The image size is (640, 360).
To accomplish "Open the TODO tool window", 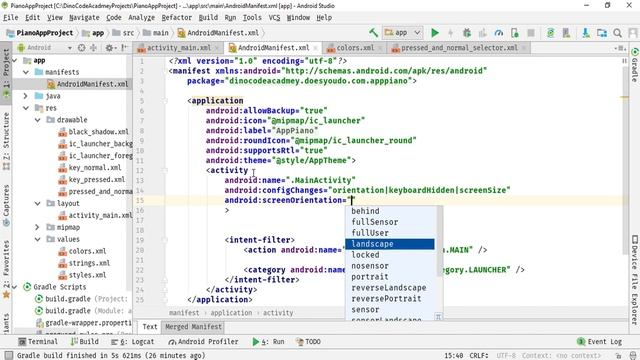I will click(x=308, y=342).
